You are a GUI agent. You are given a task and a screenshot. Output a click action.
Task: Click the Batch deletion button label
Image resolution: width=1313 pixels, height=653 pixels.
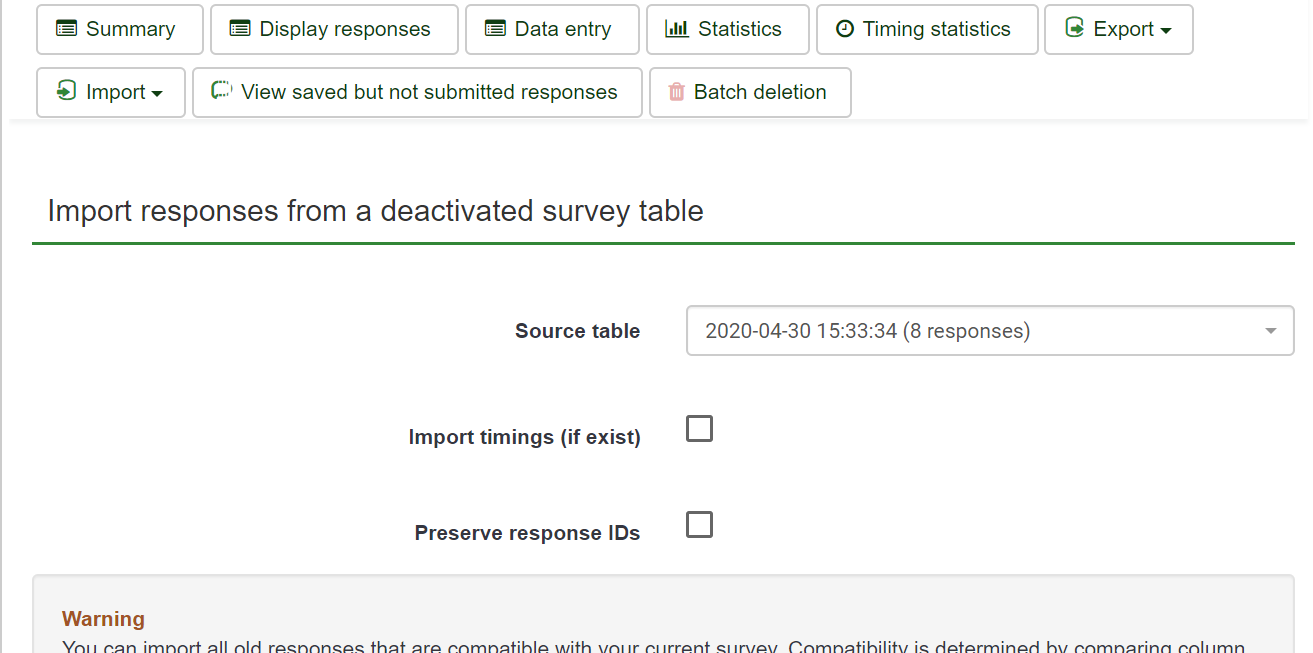pos(760,92)
